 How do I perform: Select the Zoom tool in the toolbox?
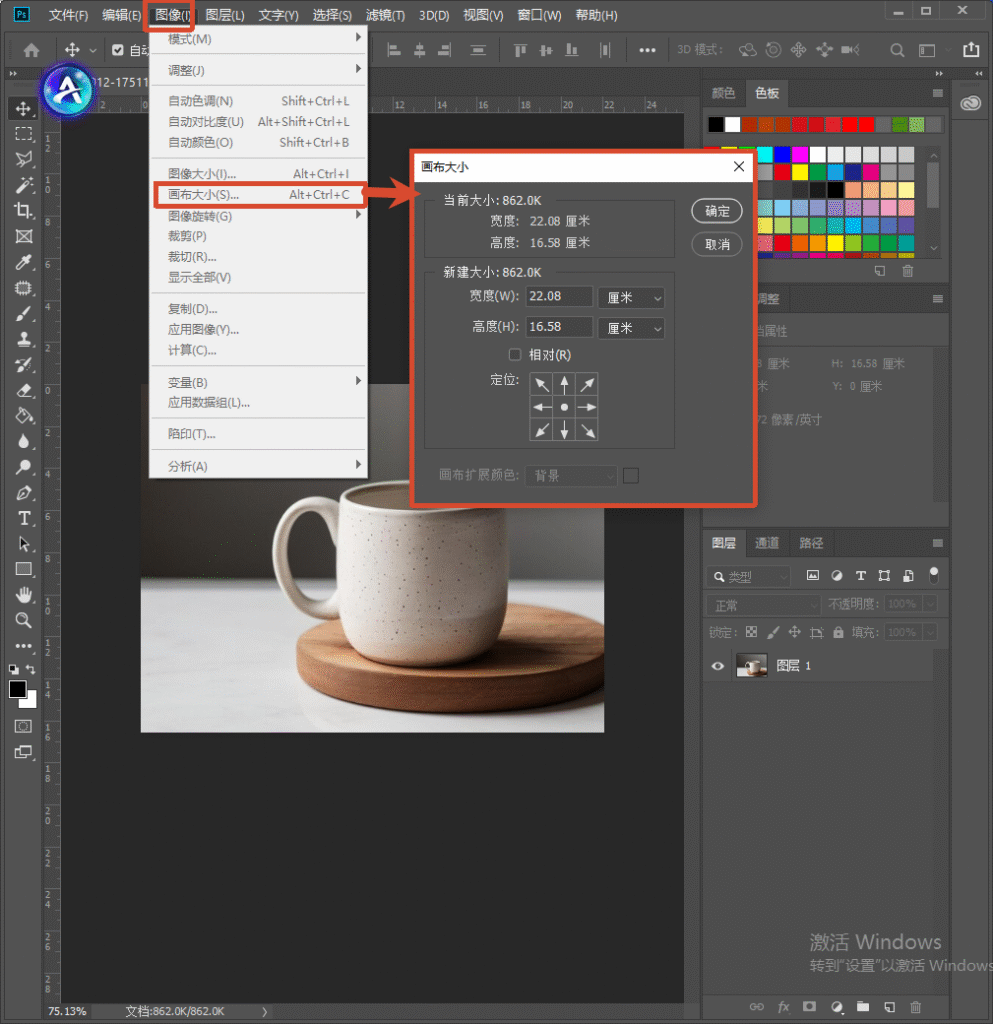(24, 620)
